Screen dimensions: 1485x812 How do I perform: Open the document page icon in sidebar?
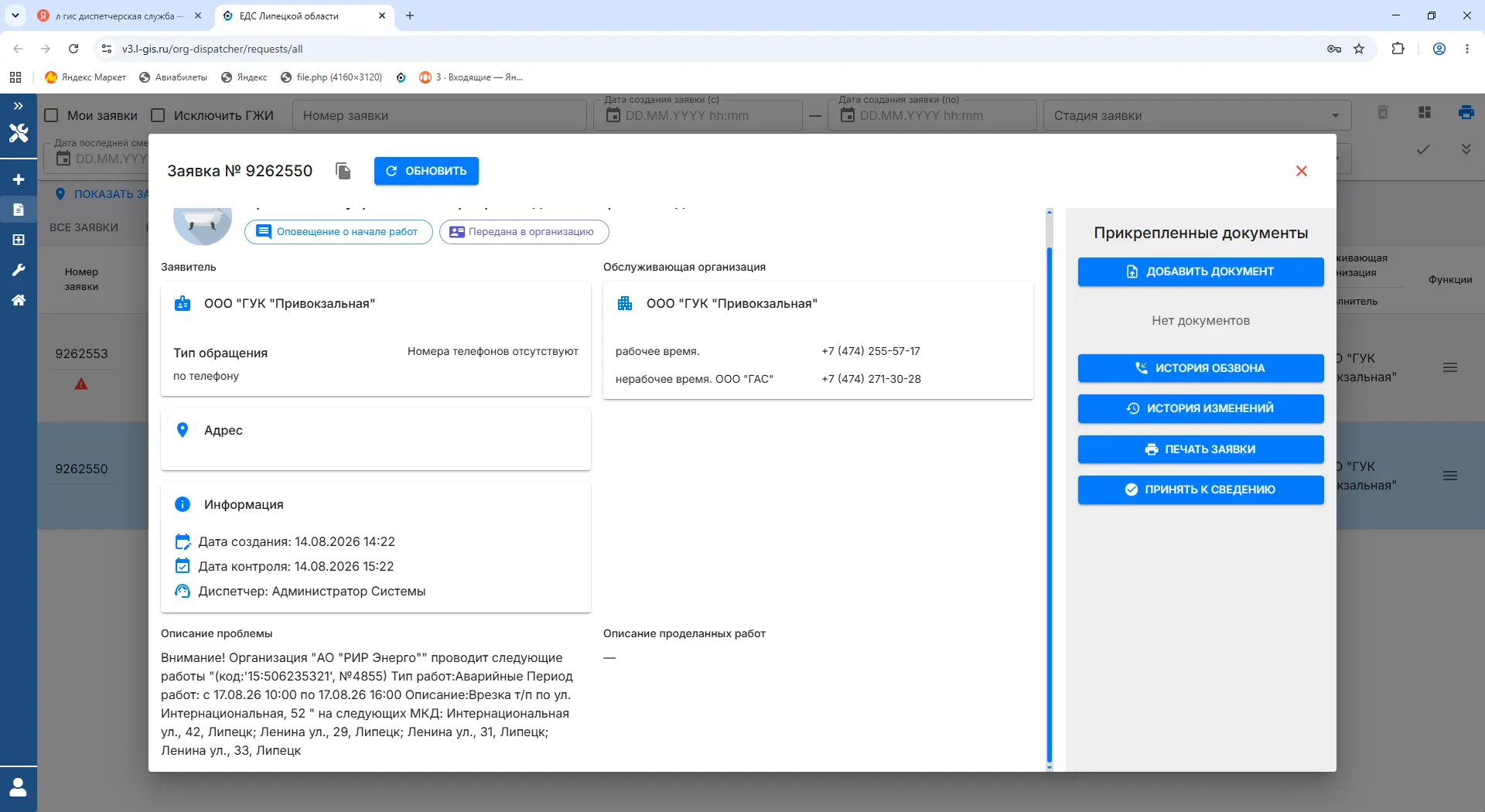click(19, 210)
